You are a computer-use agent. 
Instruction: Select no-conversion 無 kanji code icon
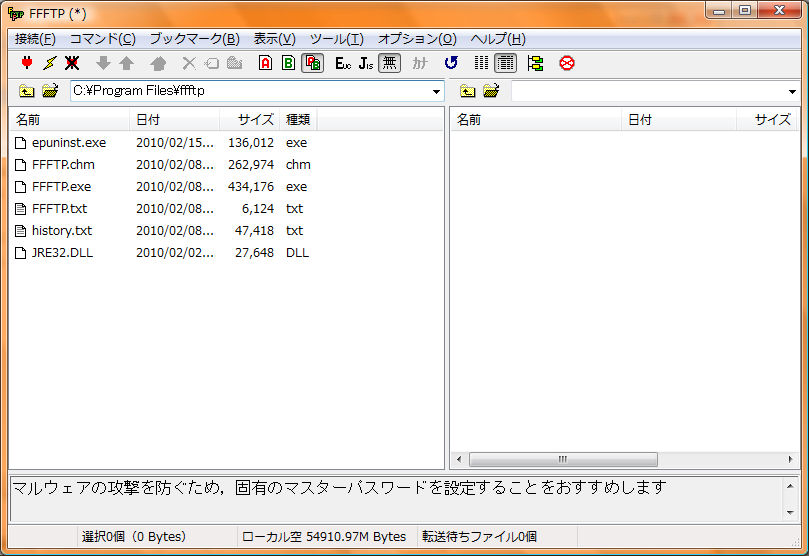[390, 63]
